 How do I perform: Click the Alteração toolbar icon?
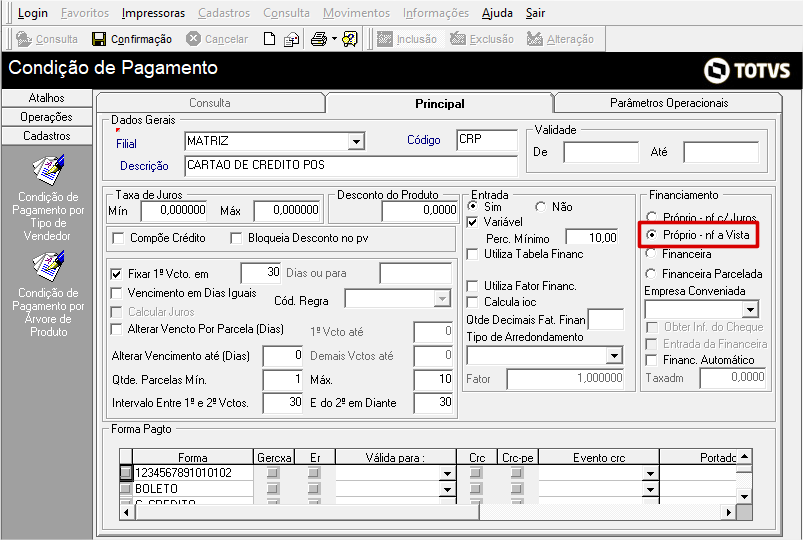click(534, 39)
